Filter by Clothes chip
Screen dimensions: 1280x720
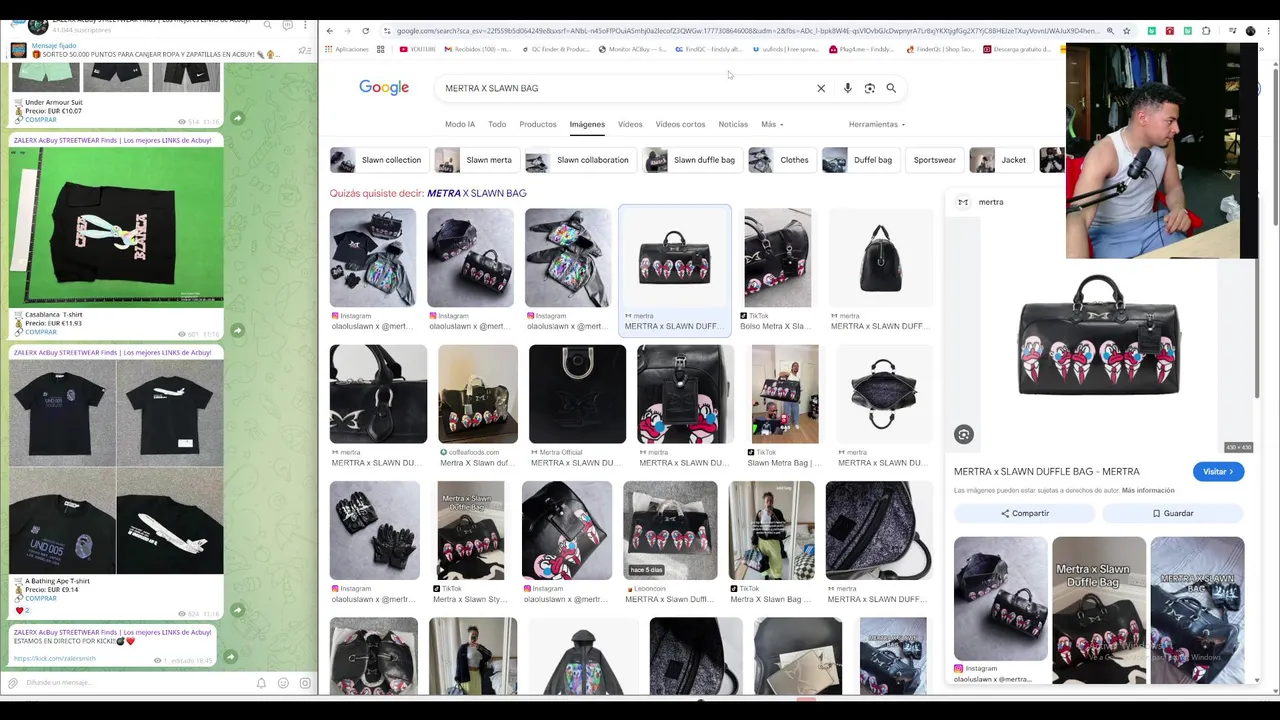[x=781, y=160]
